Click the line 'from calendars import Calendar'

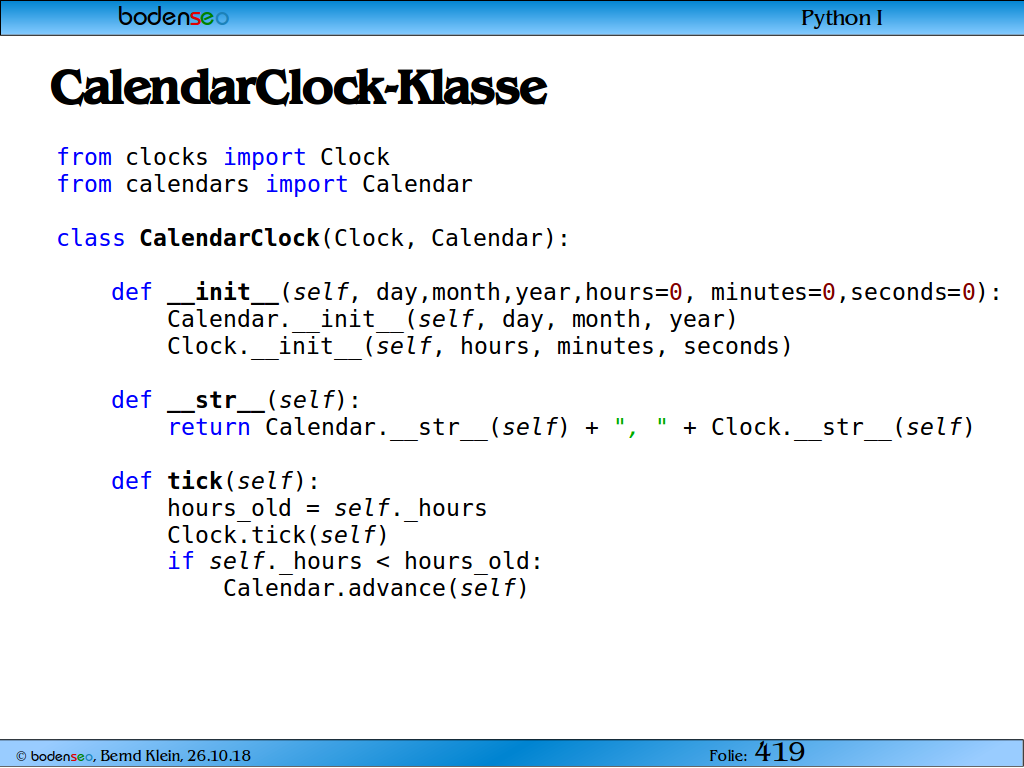tap(264, 184)
